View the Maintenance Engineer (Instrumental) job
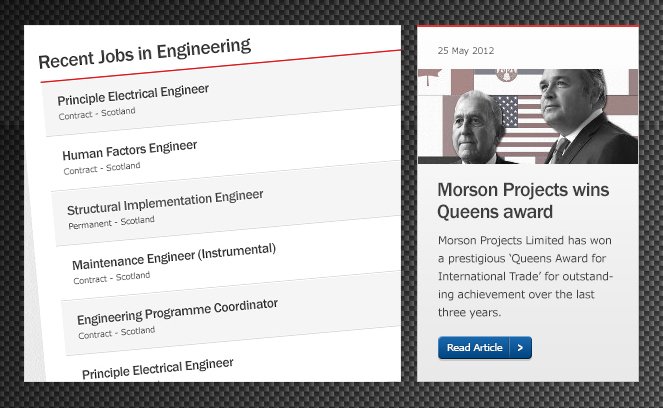Screen dimensions: 663x408 click(x=173, y=256)
